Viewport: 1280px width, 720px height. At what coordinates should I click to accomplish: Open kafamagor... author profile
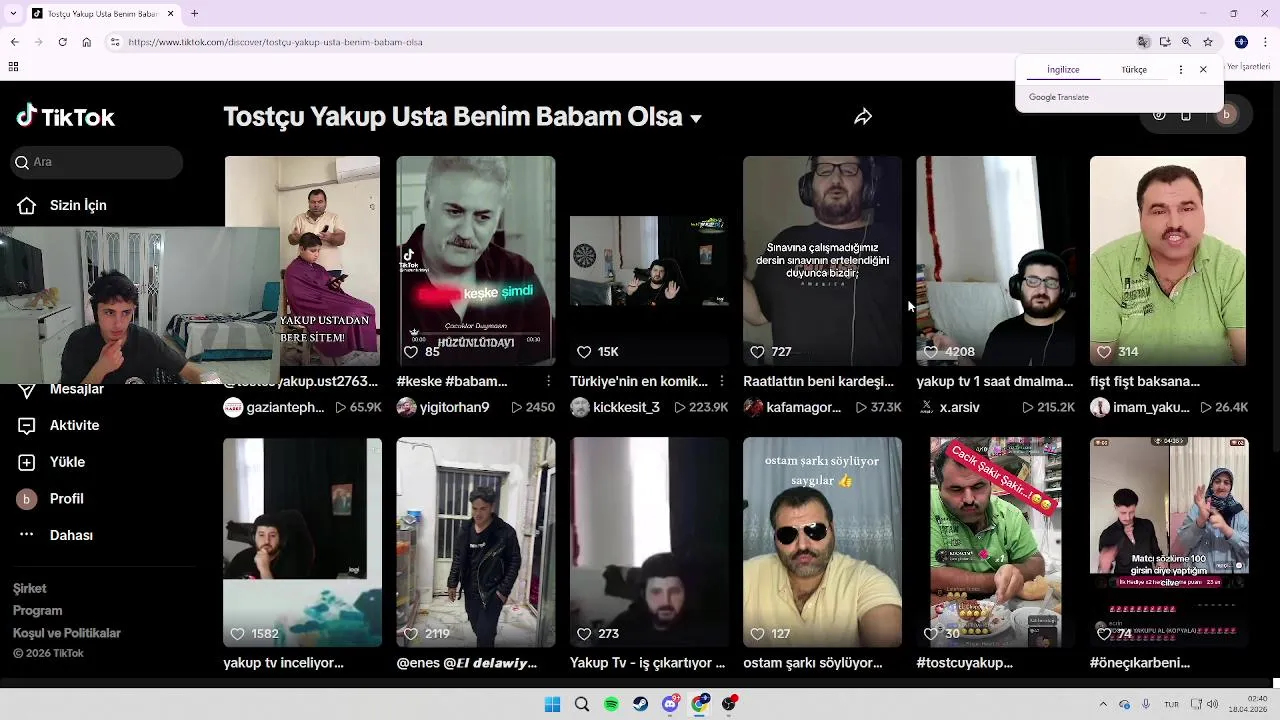[x=792, y=407]
